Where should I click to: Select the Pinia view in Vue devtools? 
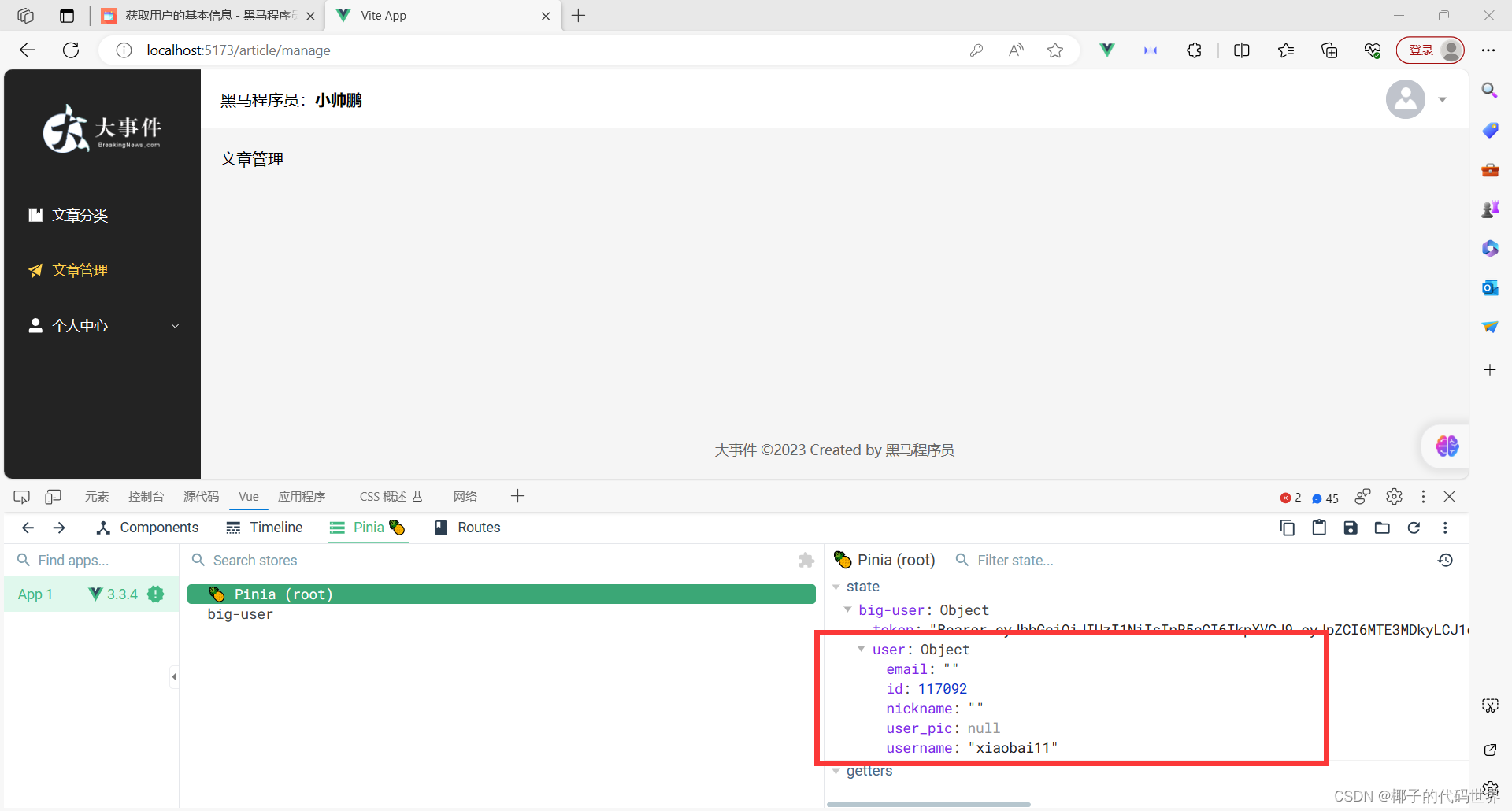click(368, 528)
